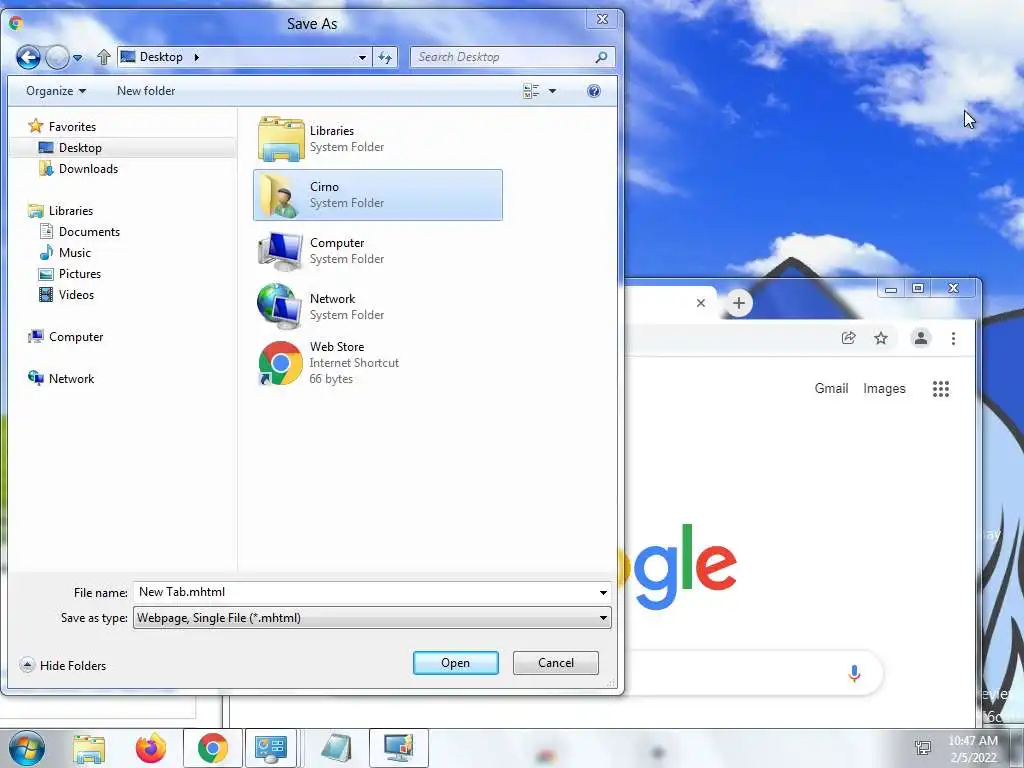Click the Open button
This screenshot has height=768, width=1024.
(456, 663)
